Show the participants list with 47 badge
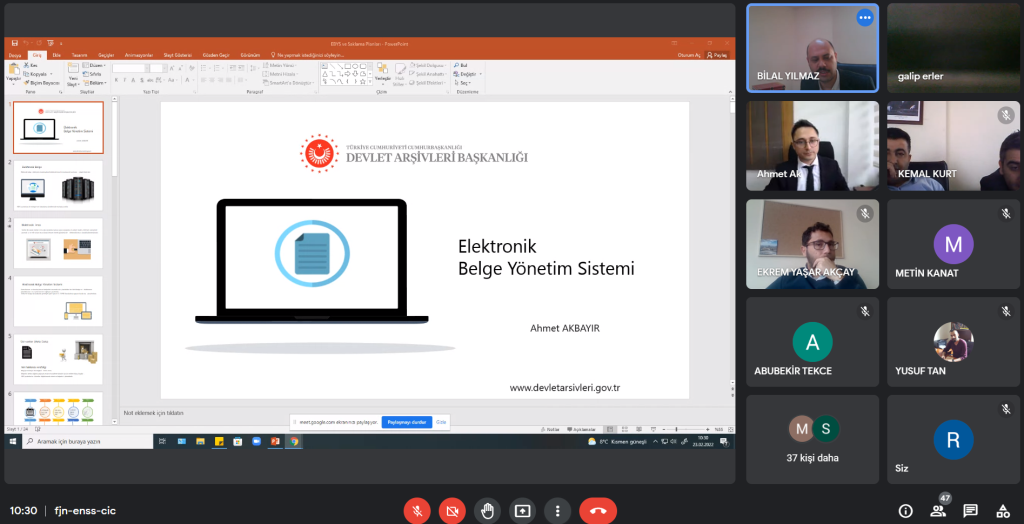 click(938, 511)
